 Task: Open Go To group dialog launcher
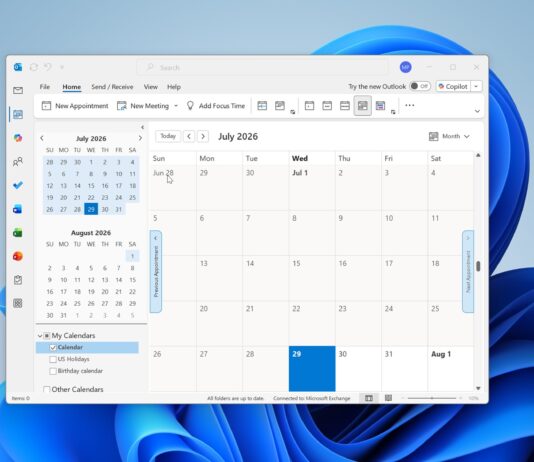(293, 112)
